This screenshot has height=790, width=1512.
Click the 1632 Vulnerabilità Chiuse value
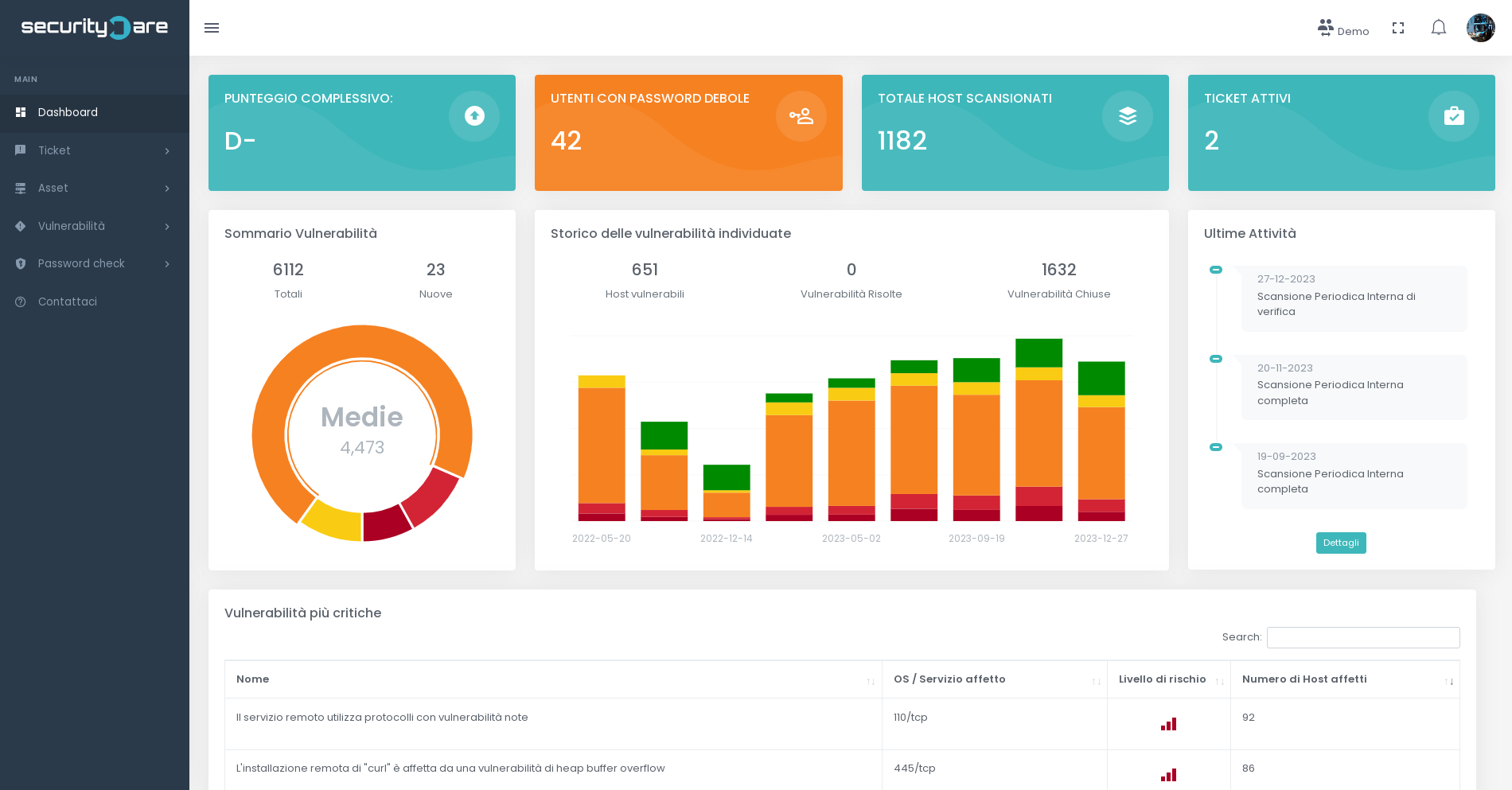click(1058, 270)
